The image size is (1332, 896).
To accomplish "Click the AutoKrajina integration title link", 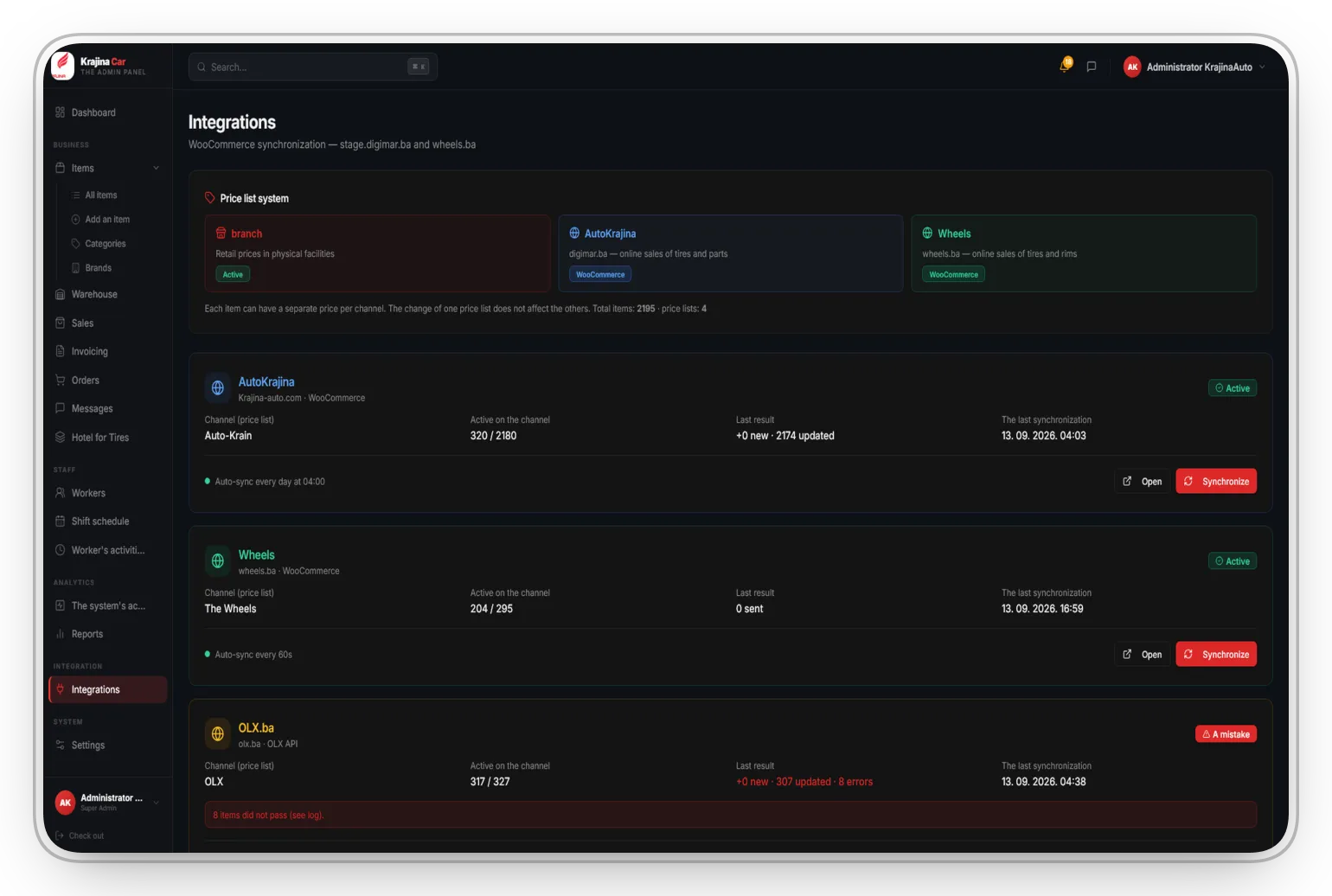I will coord(266,381).
